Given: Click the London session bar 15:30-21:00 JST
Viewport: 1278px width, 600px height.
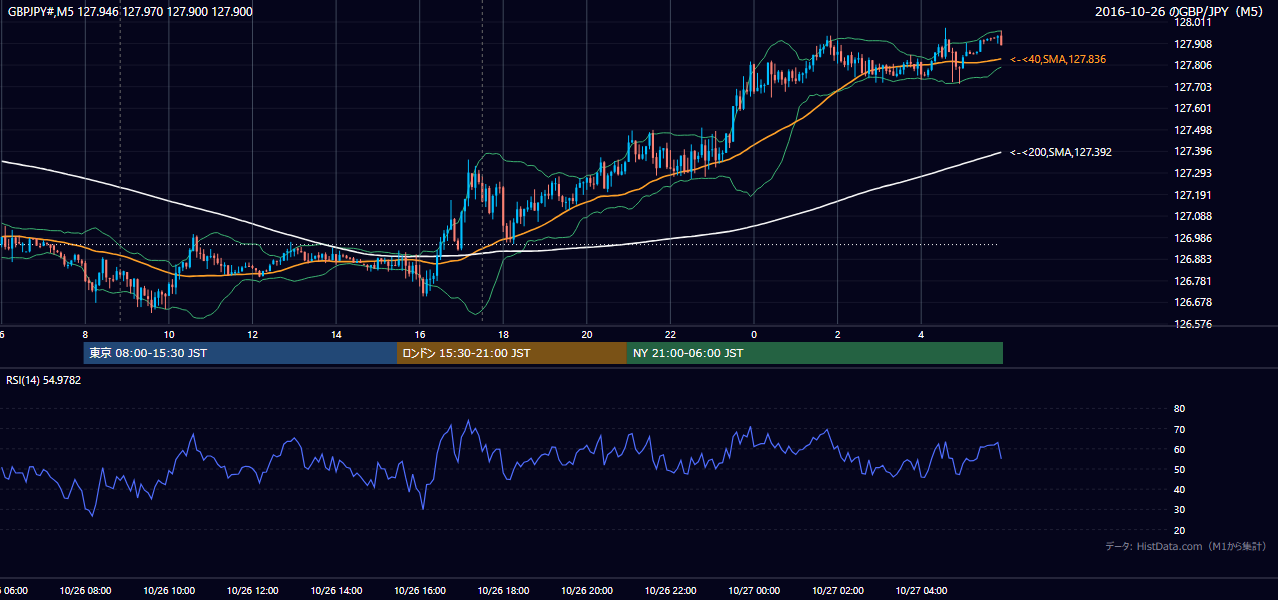Looking at the screenshot, I should 512,353.
